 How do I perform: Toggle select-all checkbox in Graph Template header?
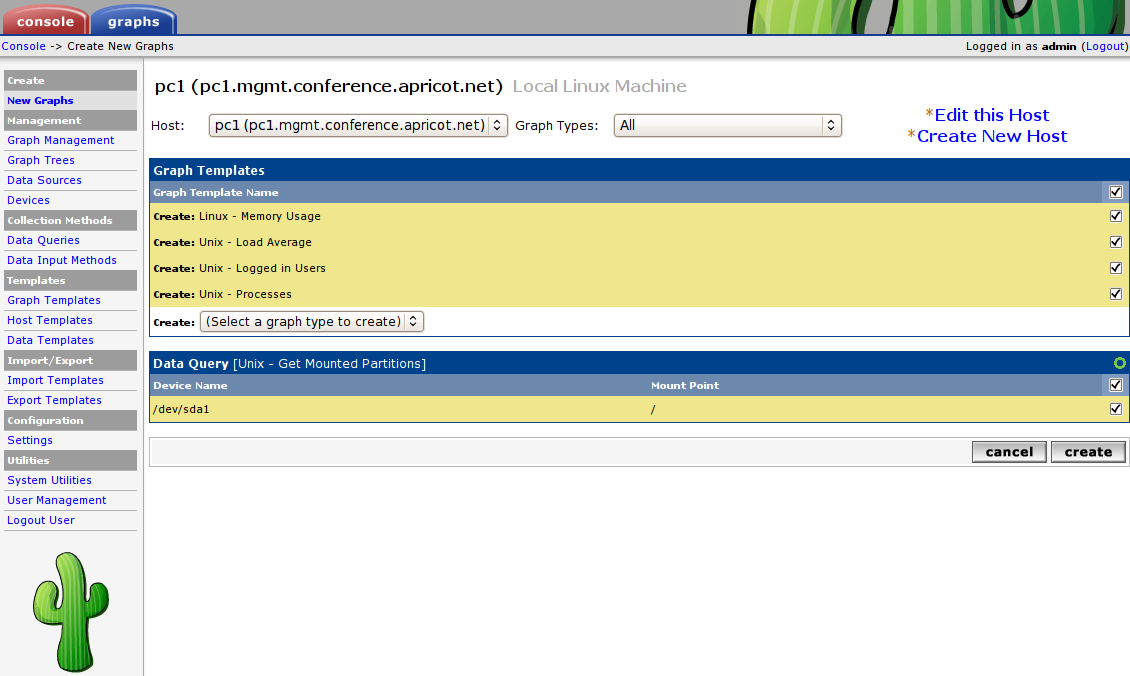click(1115, 192)
